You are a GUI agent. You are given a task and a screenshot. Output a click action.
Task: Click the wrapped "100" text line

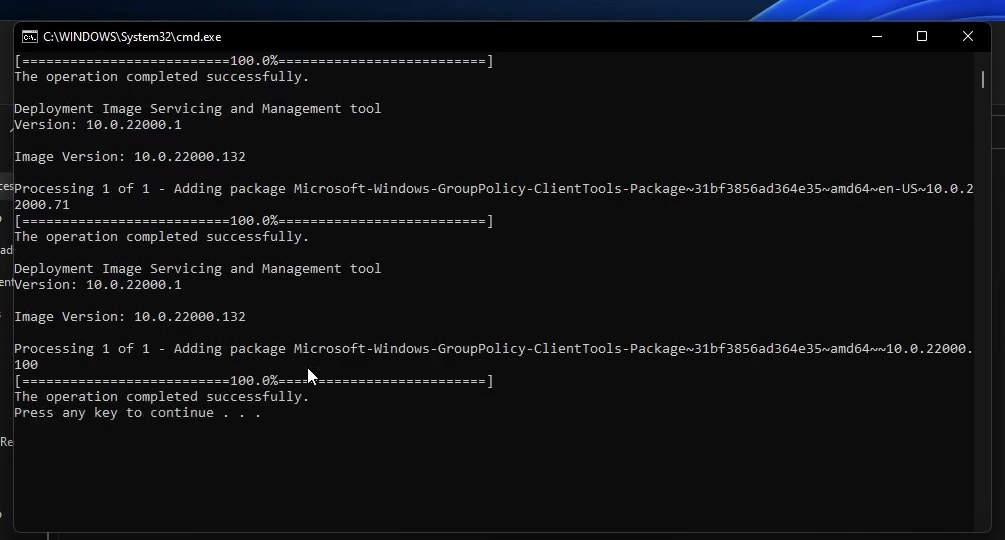click(26, 365)
